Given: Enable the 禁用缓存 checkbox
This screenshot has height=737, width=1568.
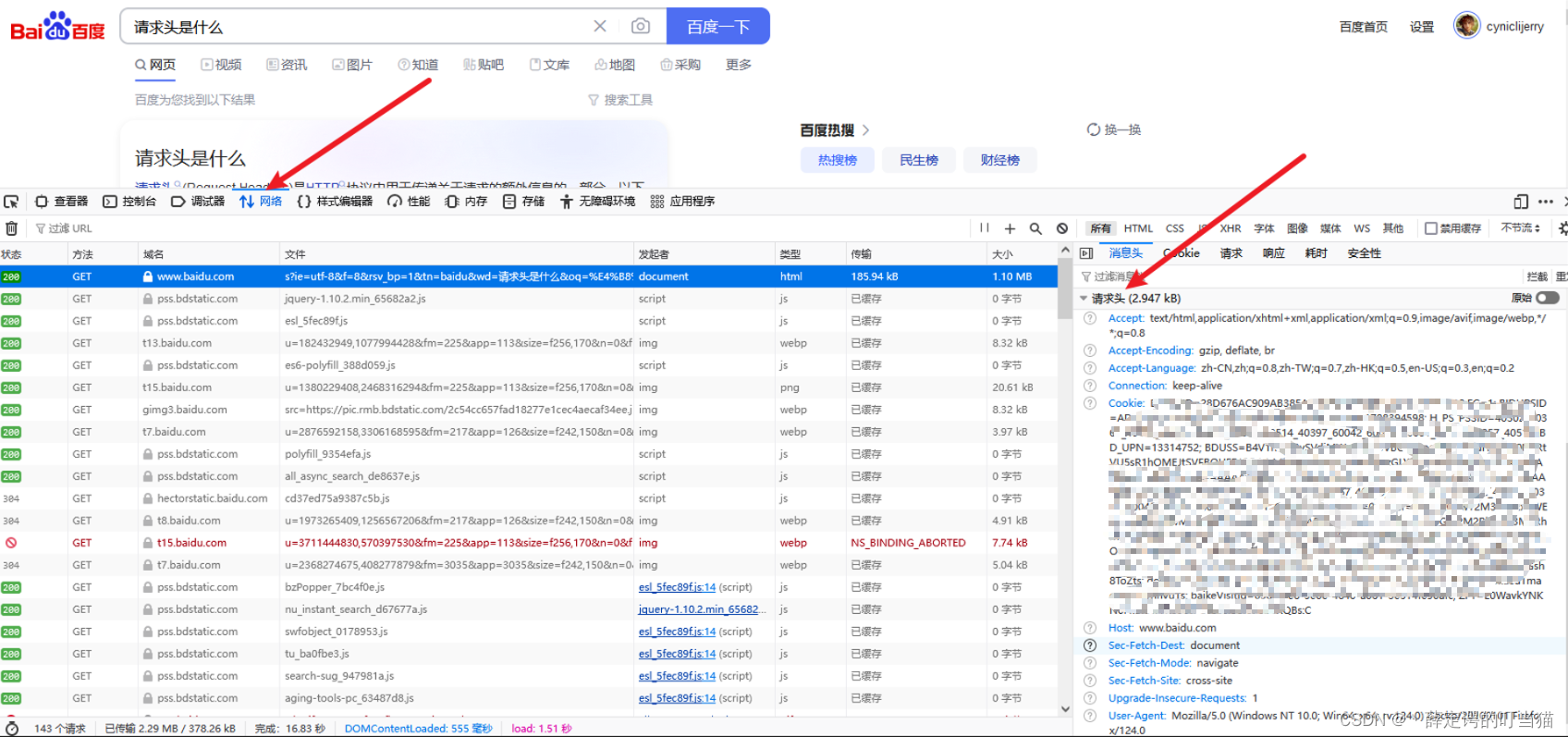Looking at the screenshot, I should pos(1431,228).
